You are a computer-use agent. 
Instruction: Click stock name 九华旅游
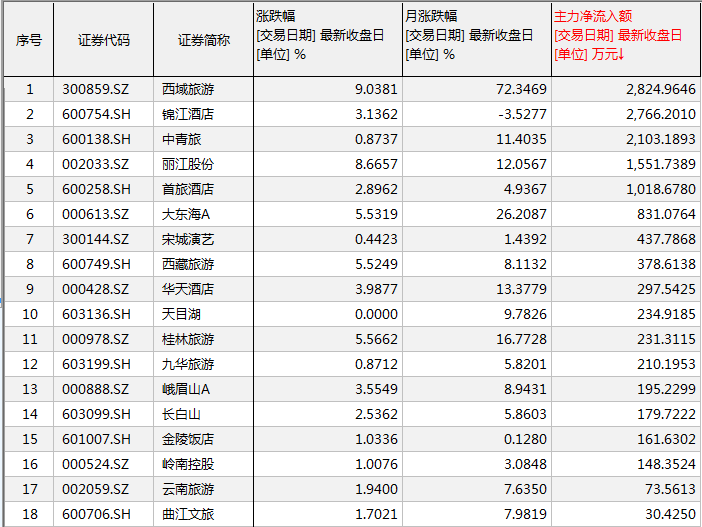188,364
